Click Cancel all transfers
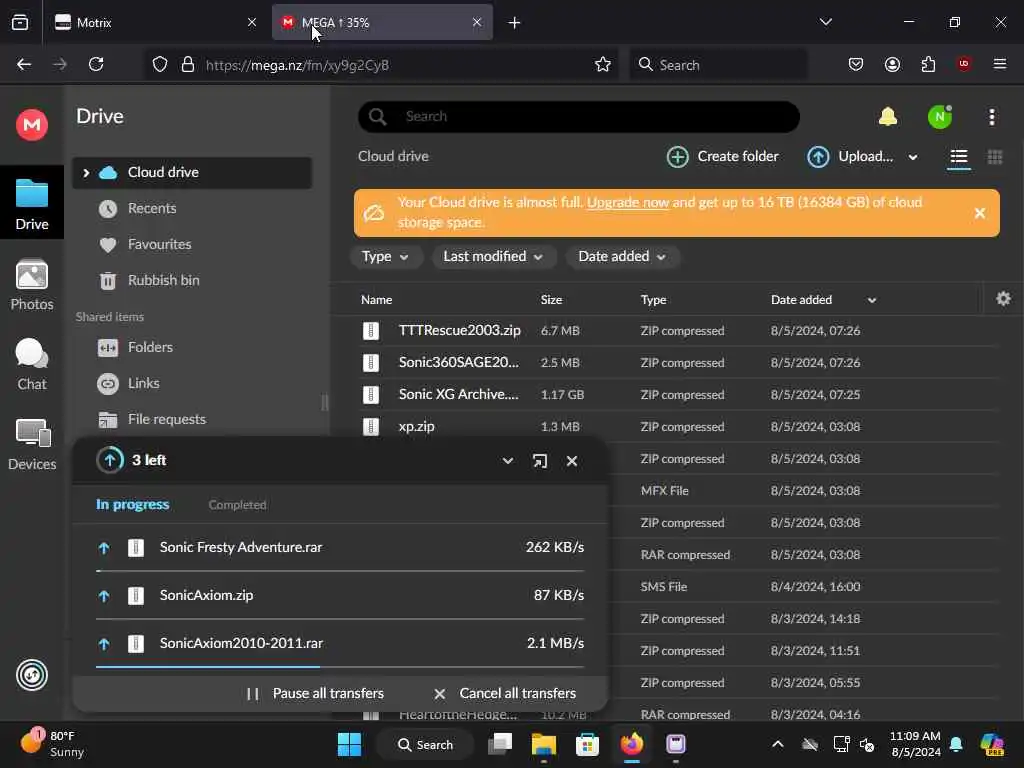 (505, 694)
